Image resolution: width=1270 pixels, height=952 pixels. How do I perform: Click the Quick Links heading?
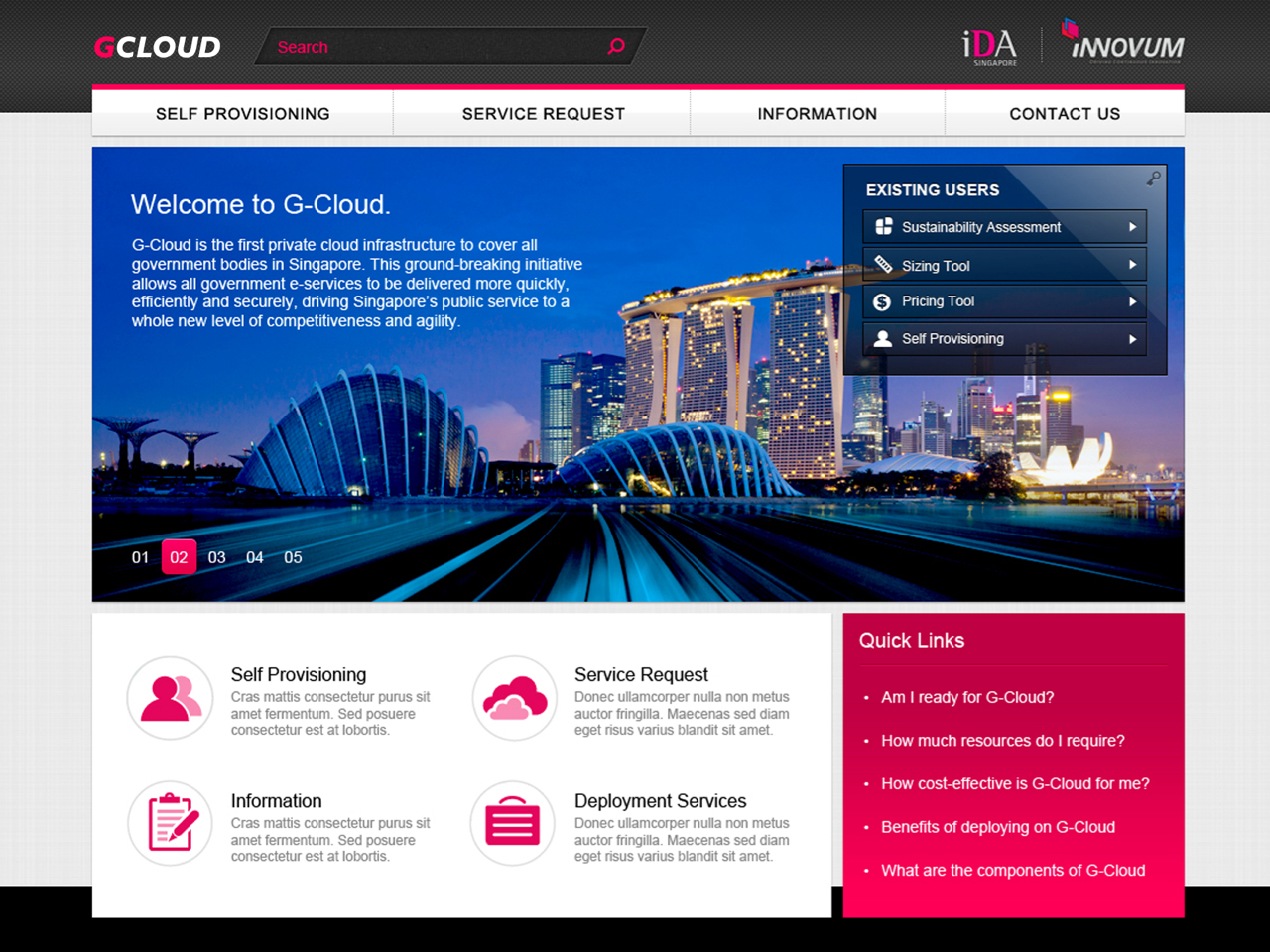tap(912, 640)
